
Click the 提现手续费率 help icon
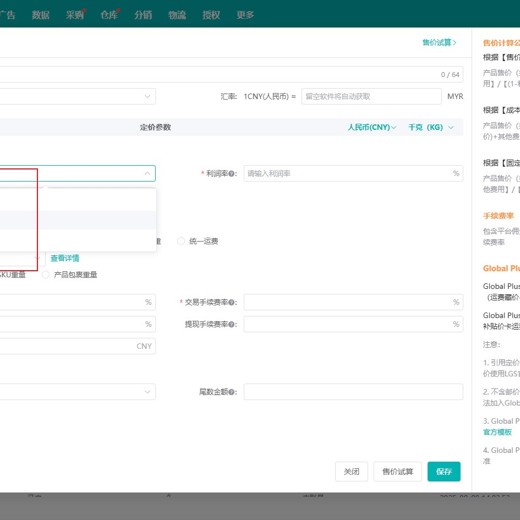pyautogui.click(x=231, y=324)
